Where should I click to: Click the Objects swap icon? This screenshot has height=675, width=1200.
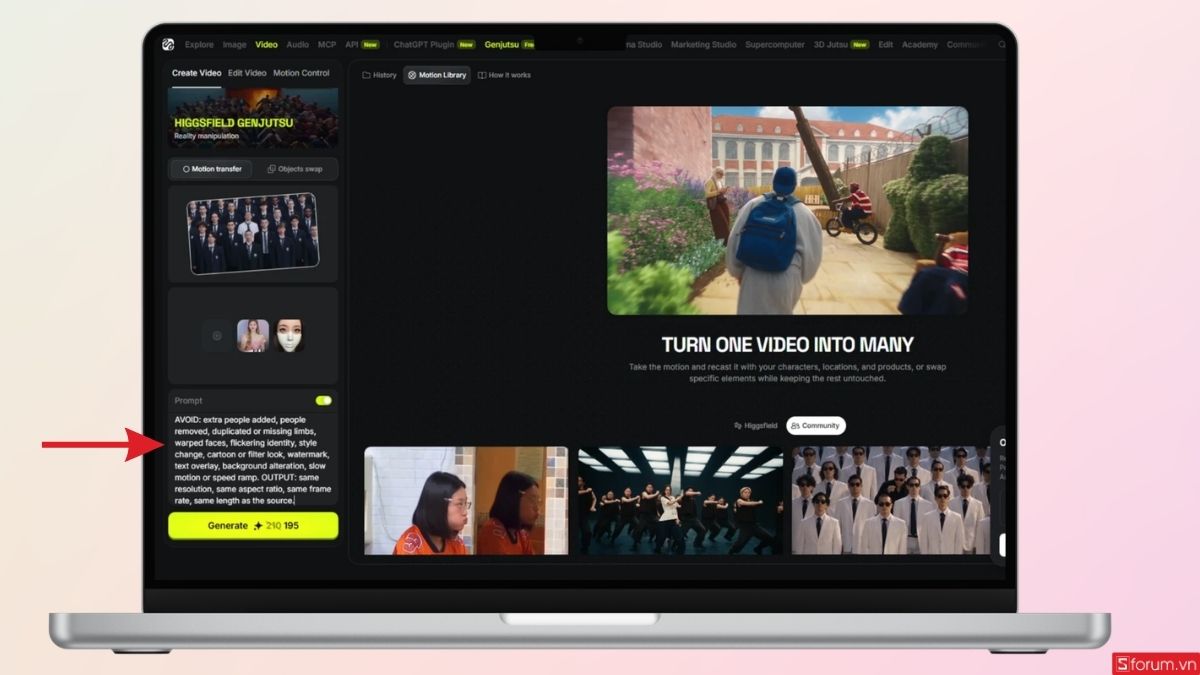pyautogui.click(x=271, y=169)
